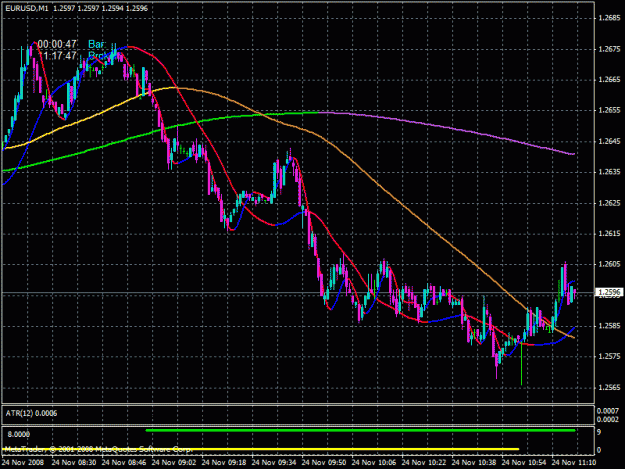Click the 1.2575 price axis label
The height and width of the screenshot is (469, 625).
pos(609,357)
